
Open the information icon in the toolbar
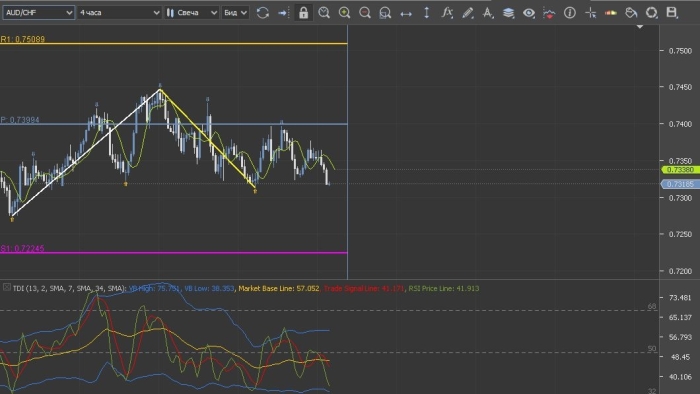pyautogui.click(x=570, y=12)
